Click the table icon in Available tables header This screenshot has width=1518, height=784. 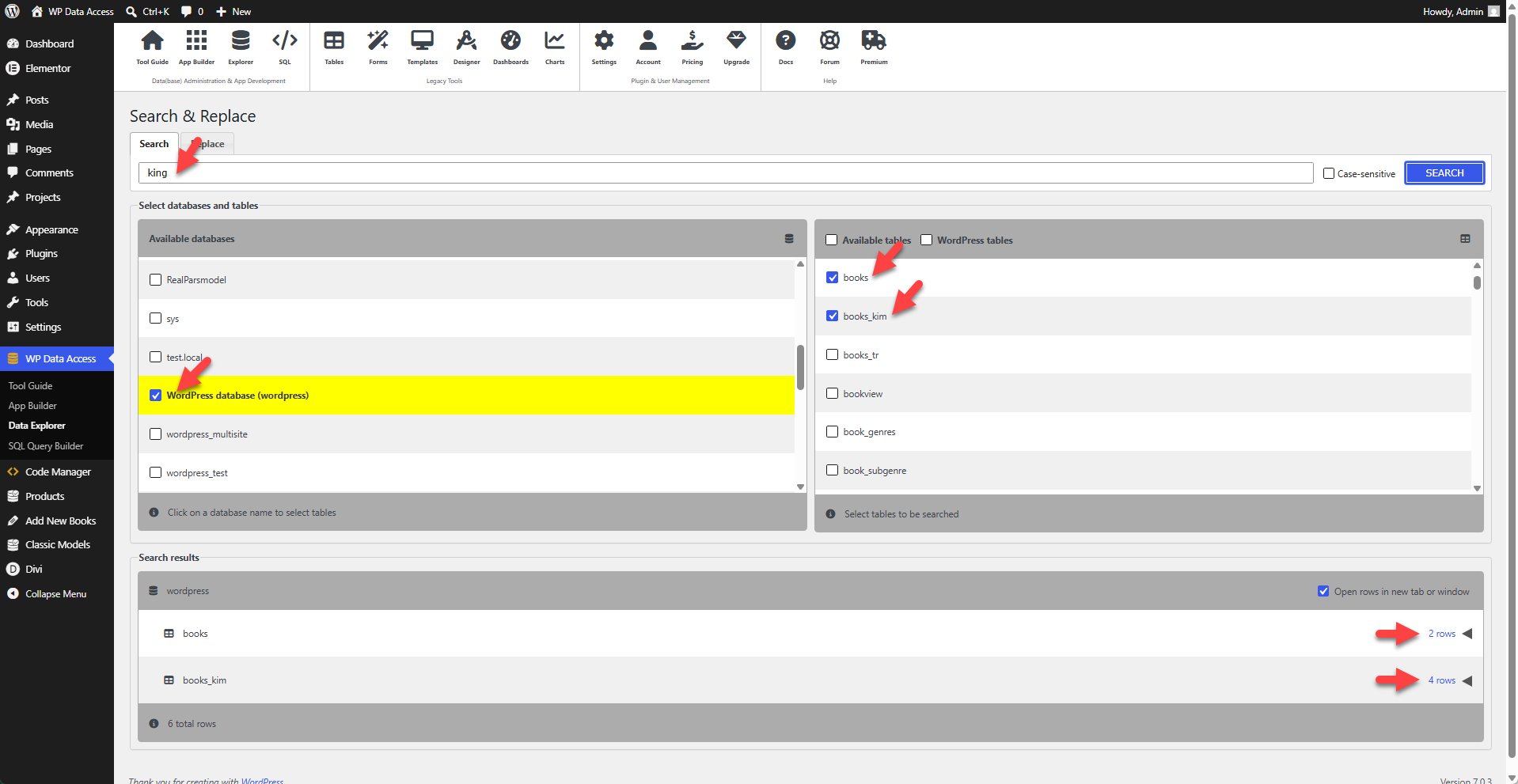point(1465,239)
